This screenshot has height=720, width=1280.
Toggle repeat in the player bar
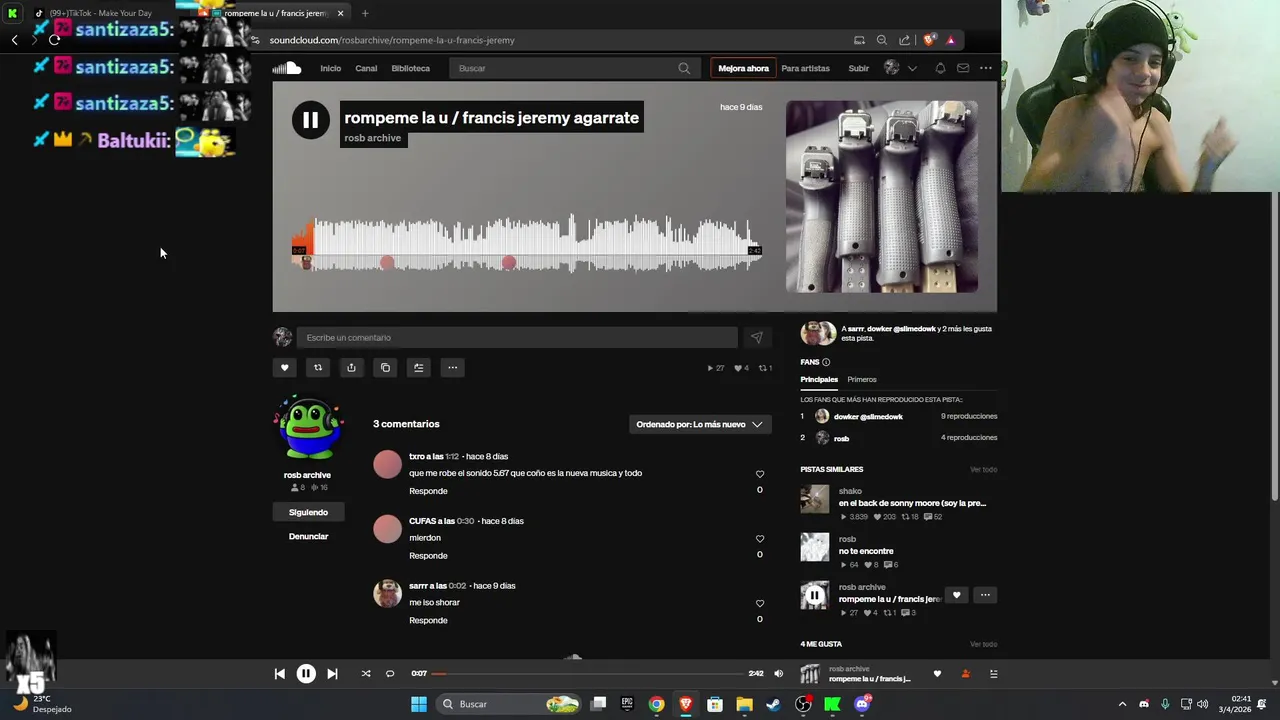[390, 674]
